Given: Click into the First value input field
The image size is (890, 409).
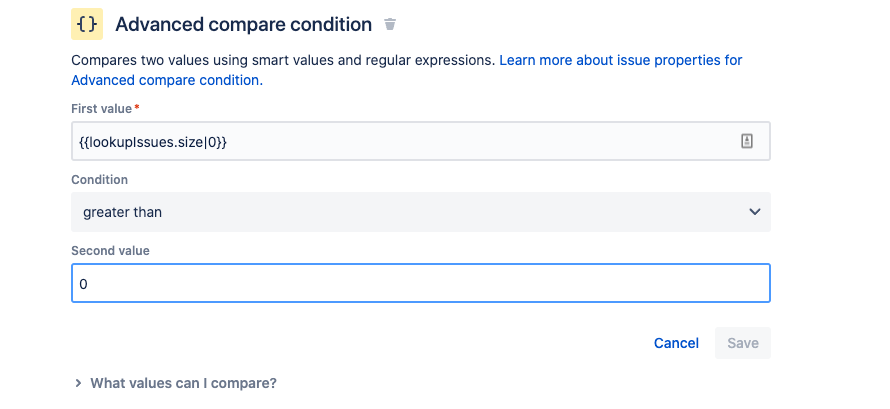Looking at the screenshot, I should click(400, 142).
